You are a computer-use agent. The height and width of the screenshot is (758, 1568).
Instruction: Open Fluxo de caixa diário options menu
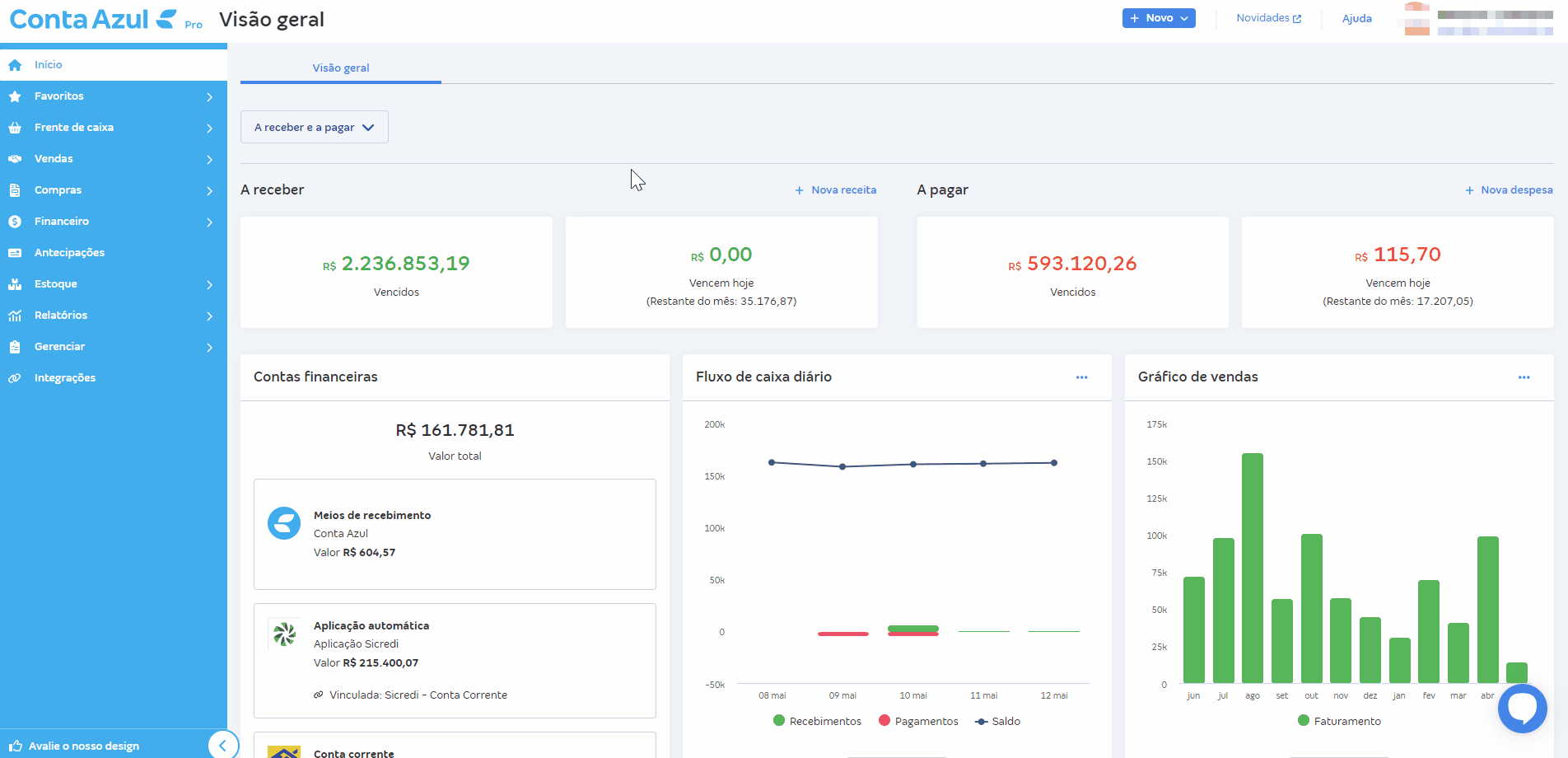(1081, 377)
